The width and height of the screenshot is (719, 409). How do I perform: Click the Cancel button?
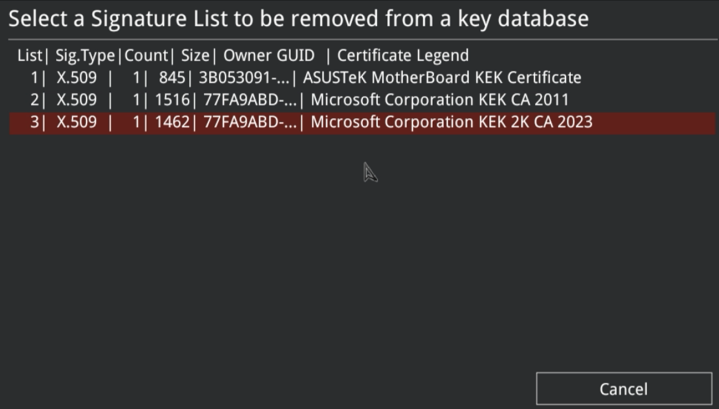pos(623,388)
